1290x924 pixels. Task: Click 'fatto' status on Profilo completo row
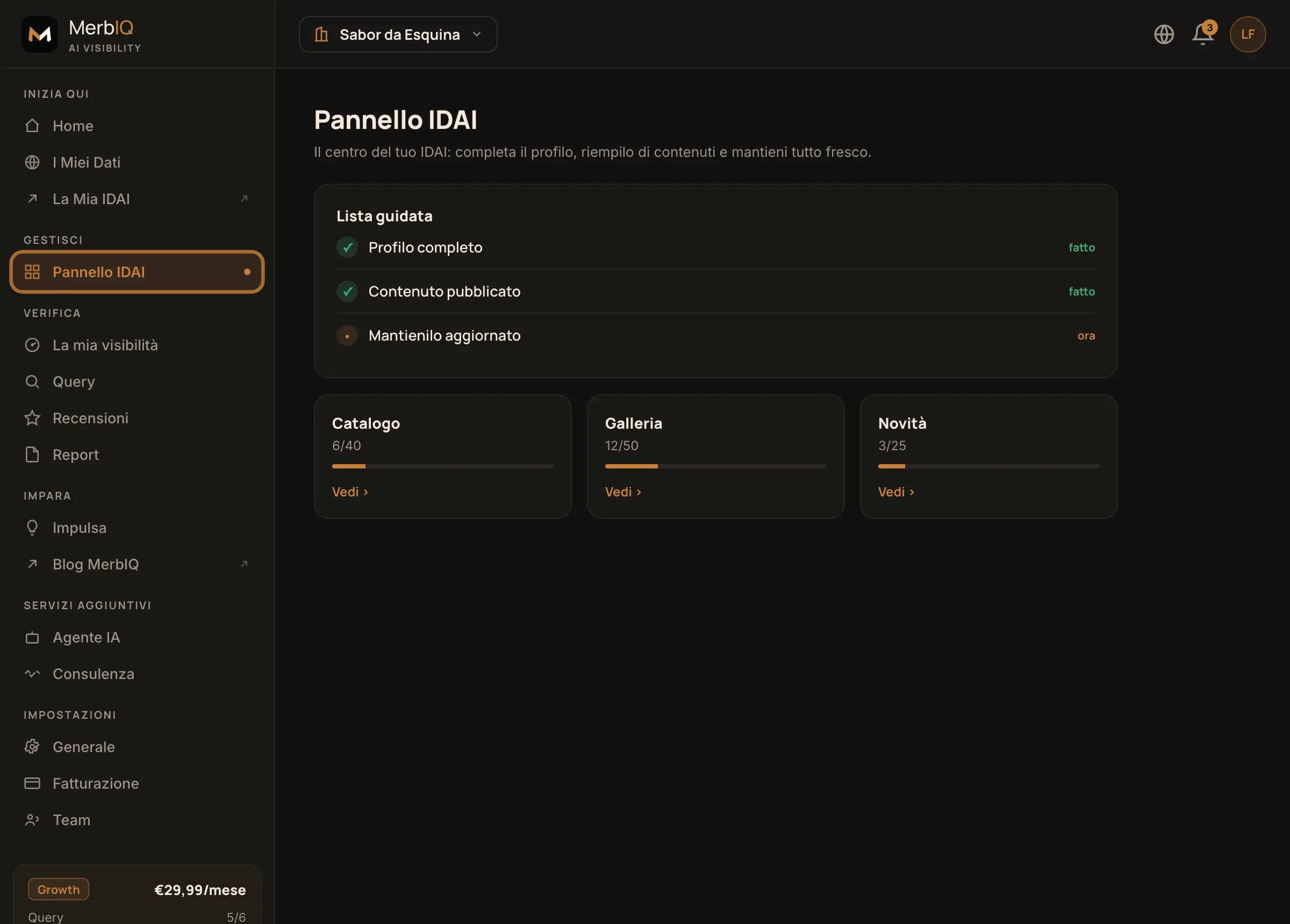click(x=1081, y=247)
